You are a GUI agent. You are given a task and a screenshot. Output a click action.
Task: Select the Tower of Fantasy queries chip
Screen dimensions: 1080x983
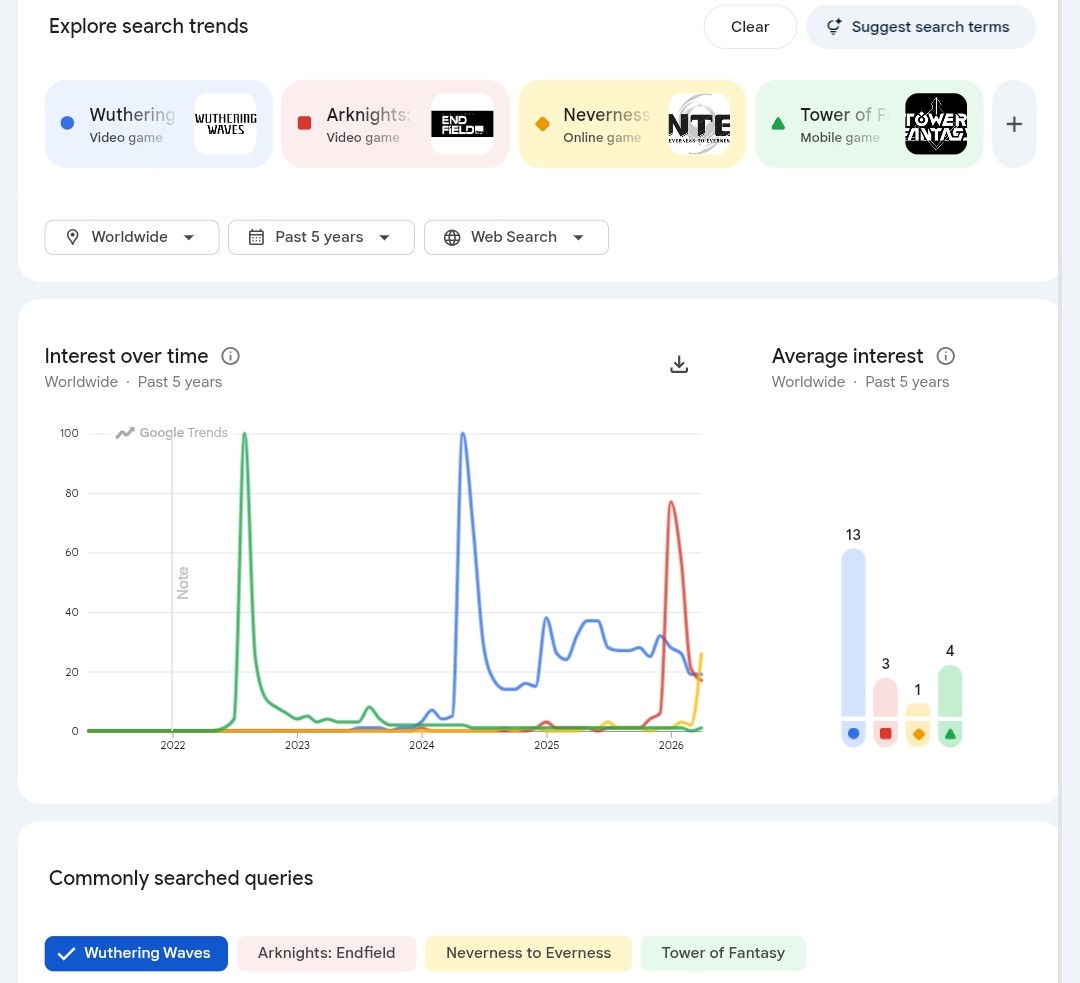pyautogui.click(x=723, y=953)
